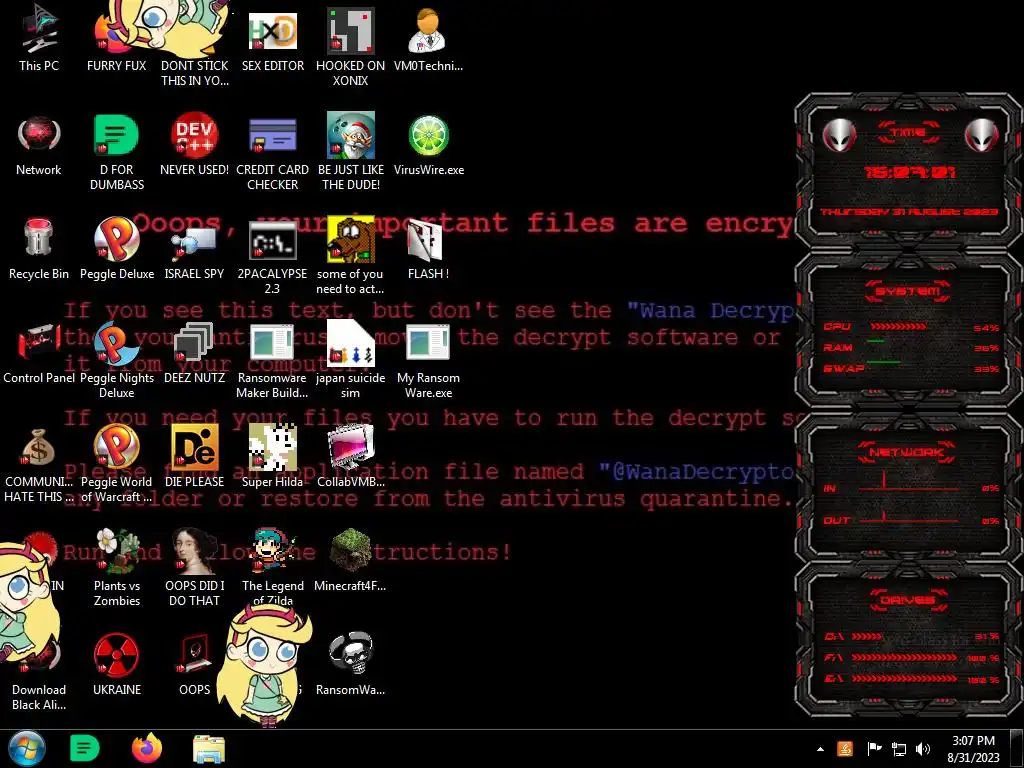Click the F:\ drive usage bar

[x=904, y=658]
